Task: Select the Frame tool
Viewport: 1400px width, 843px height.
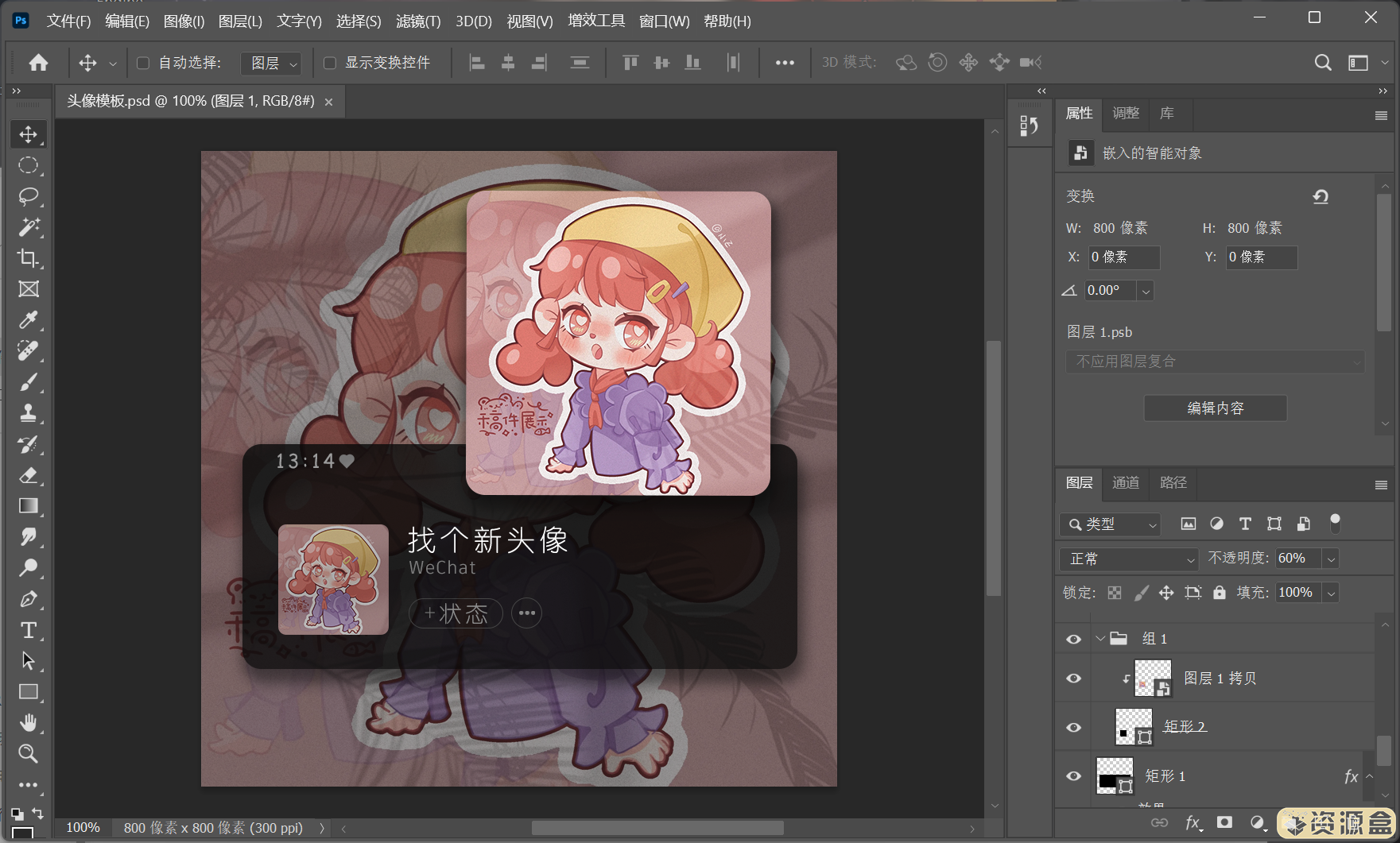Action: (29, 289)
